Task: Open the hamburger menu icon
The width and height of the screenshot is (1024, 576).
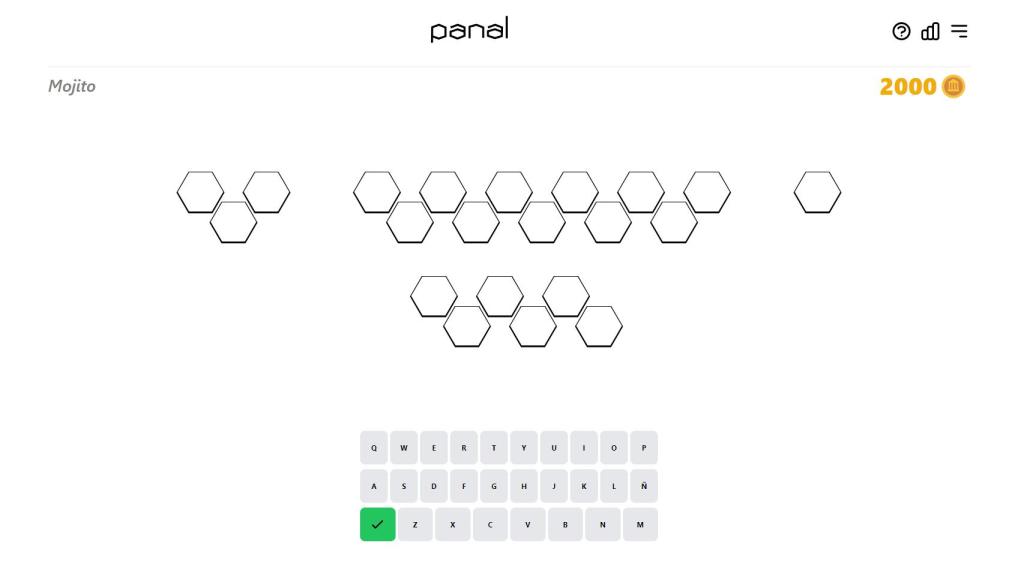Action: [959, 32]
